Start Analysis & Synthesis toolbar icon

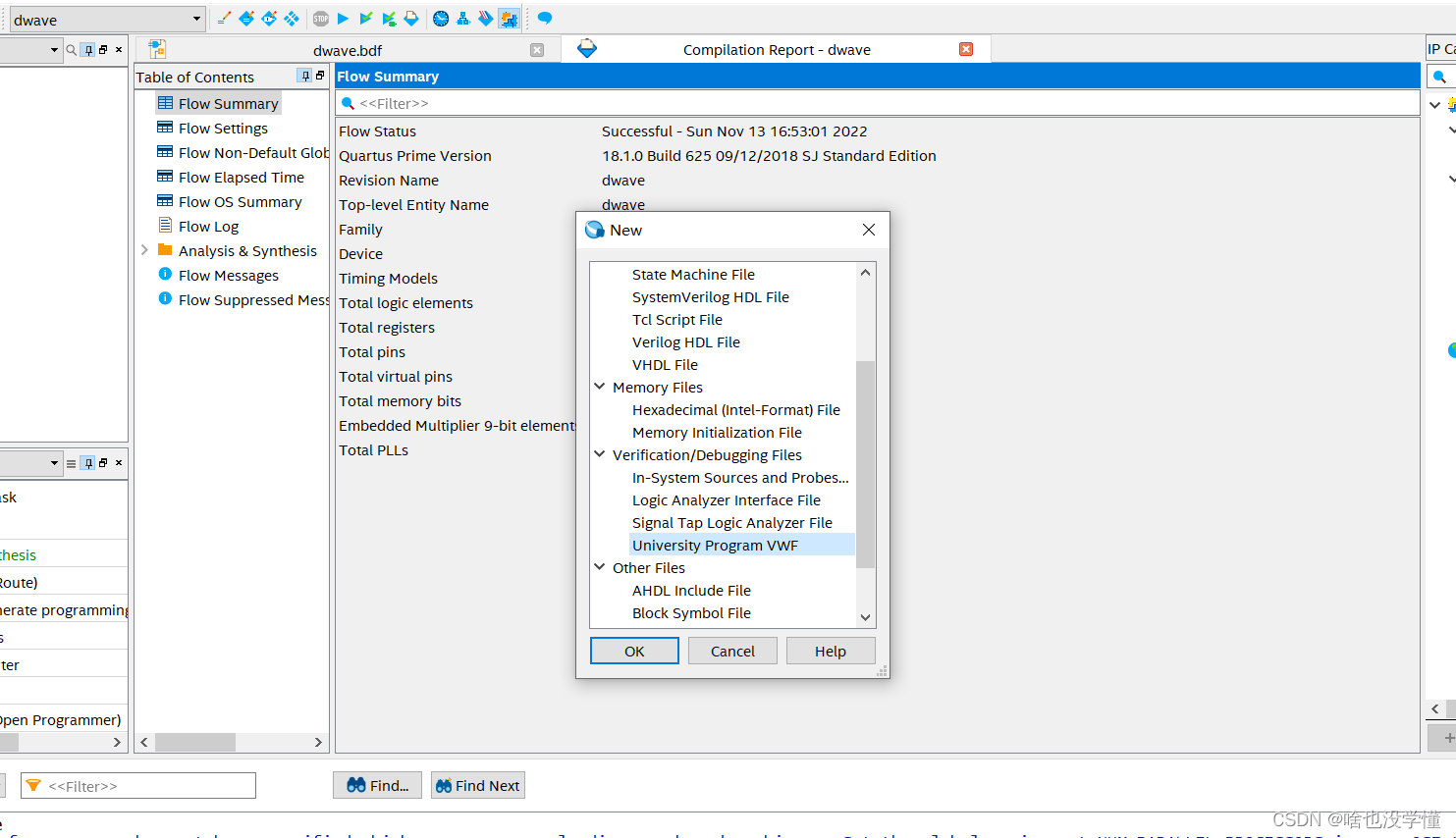coord(389,19)
